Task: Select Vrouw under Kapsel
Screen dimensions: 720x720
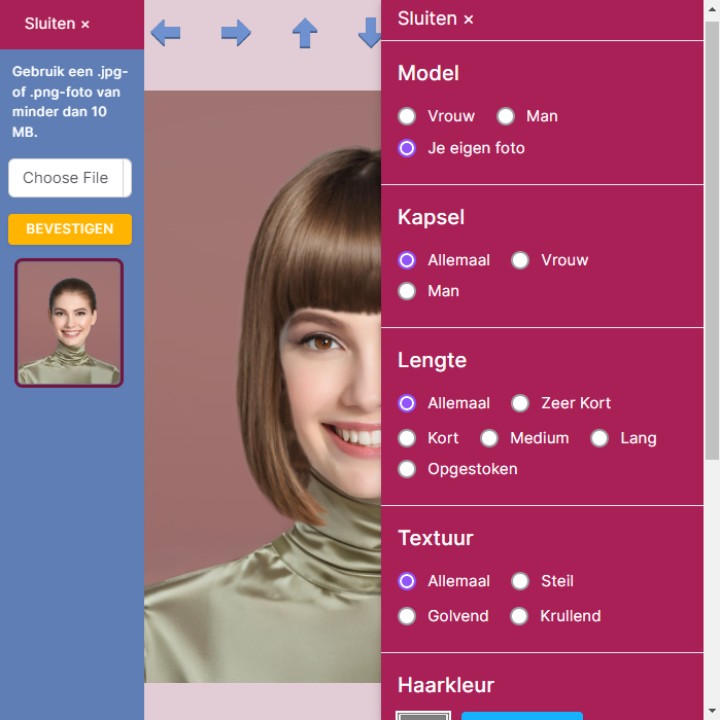Action: 520,260
